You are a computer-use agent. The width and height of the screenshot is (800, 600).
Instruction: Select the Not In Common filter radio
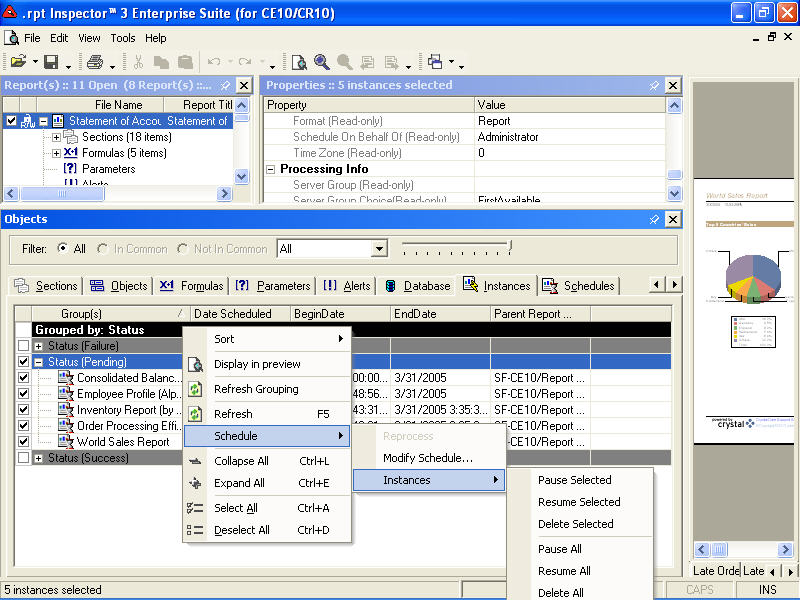pos(183,248)
